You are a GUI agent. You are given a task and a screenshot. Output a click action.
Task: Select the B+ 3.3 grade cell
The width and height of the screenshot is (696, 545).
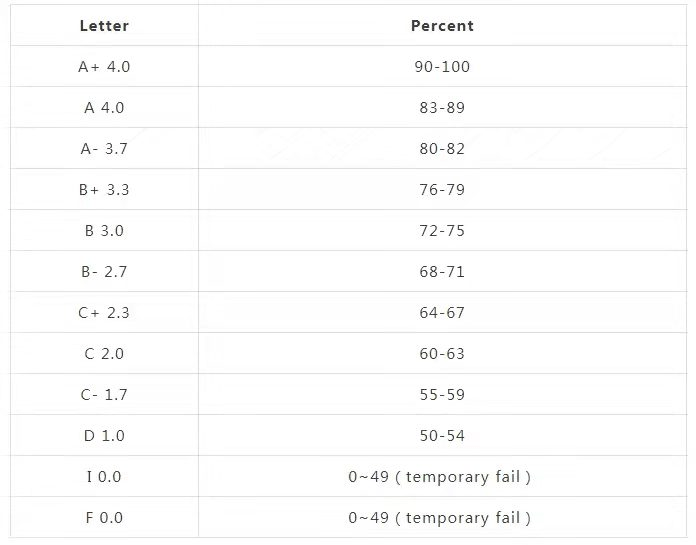tap(104, 190)
